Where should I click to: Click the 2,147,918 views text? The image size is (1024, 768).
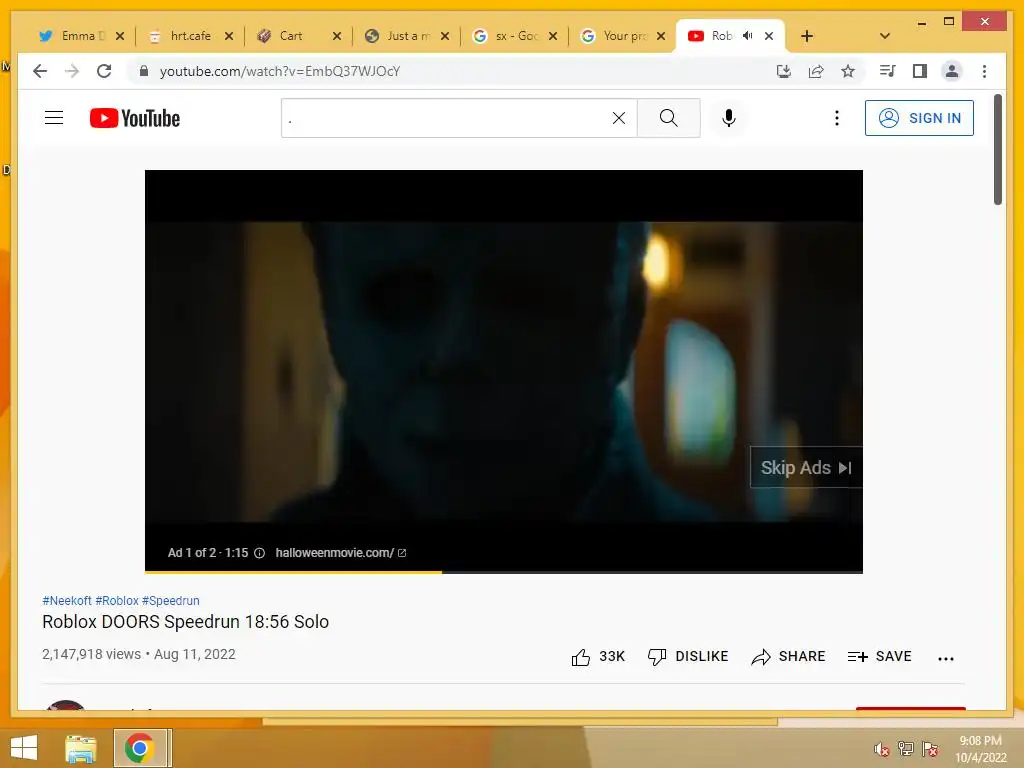click(x=91, y=654)
